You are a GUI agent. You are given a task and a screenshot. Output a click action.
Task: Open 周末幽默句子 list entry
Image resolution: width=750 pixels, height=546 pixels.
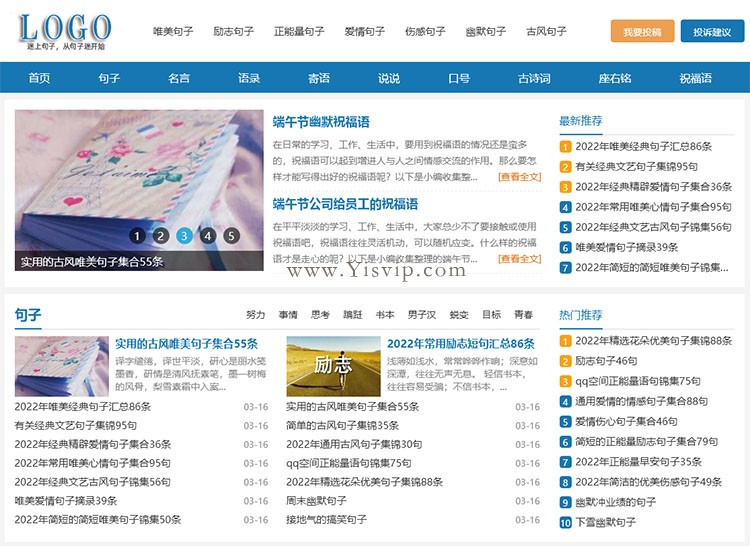click(x=316, y=501)
